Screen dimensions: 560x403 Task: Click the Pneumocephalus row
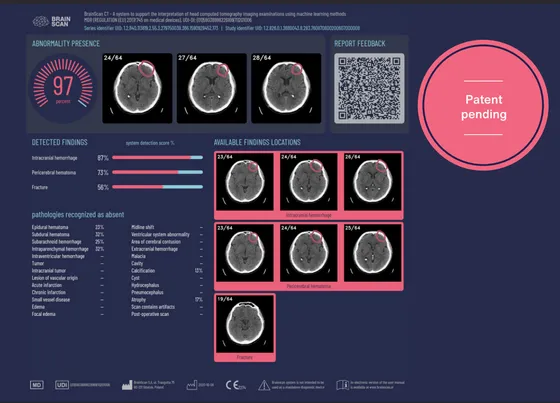pyautogui.click(x=167, y=292)
